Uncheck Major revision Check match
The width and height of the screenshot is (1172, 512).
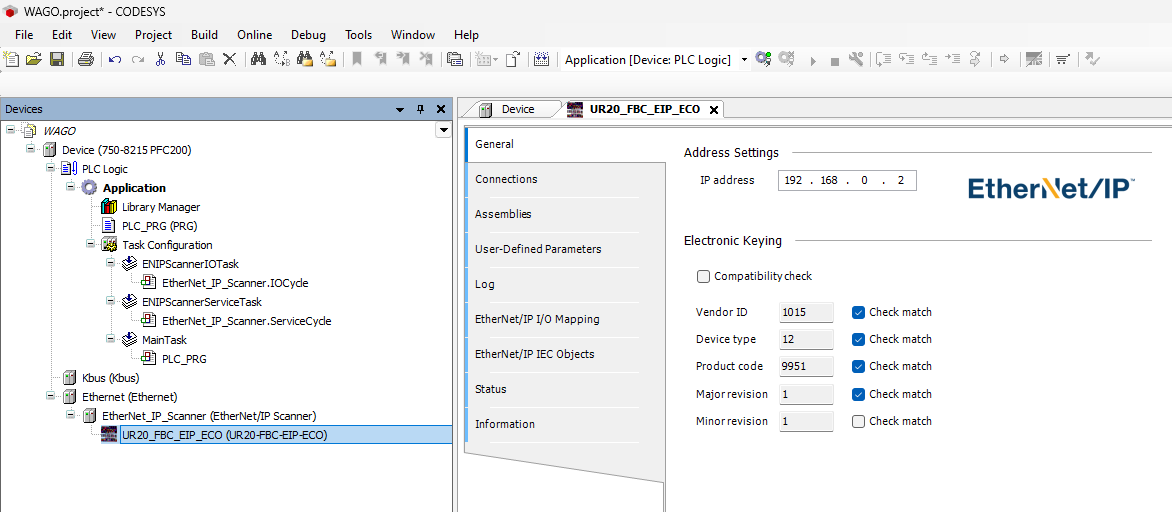(x=858, y=394)
